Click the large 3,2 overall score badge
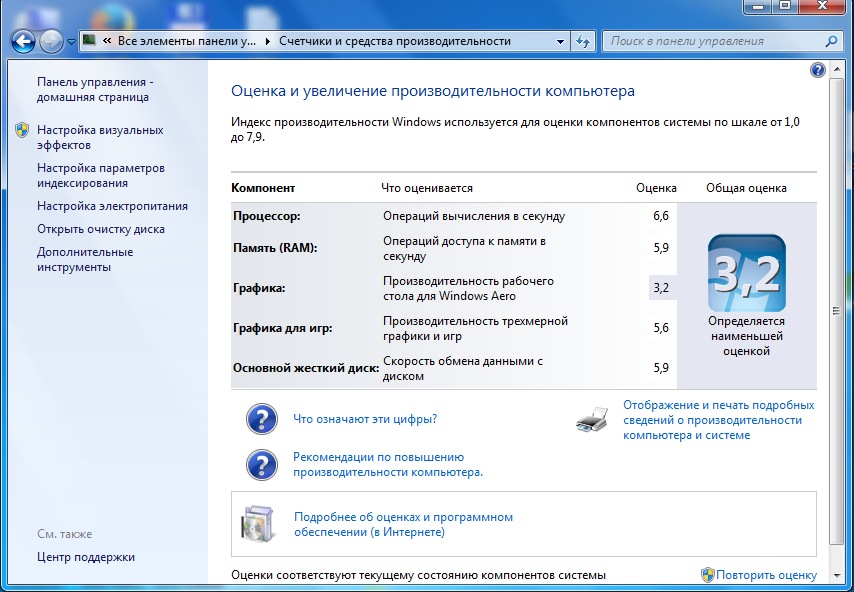Viewport: 854px width, 592px height. click(746, 273)
